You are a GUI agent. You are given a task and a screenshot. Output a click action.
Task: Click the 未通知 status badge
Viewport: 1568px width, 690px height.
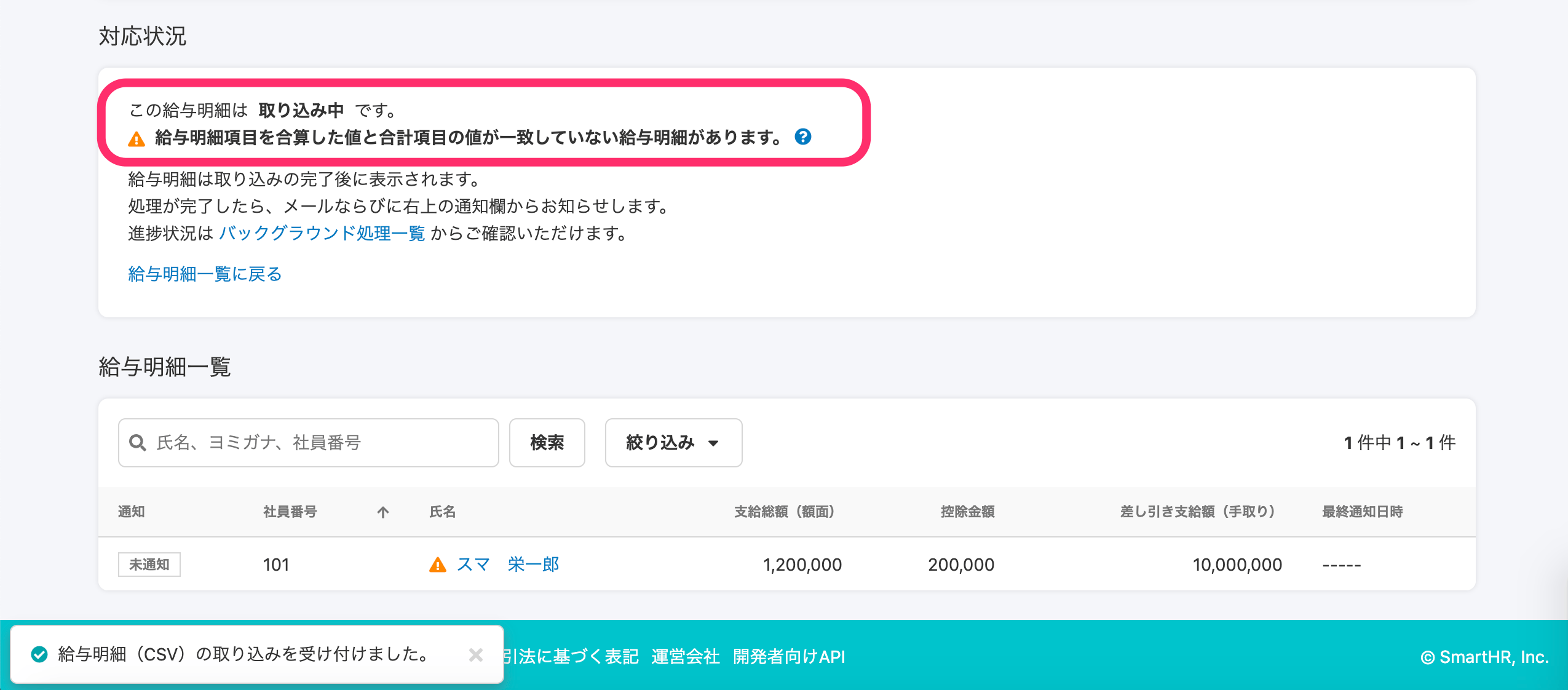[149, 565]
